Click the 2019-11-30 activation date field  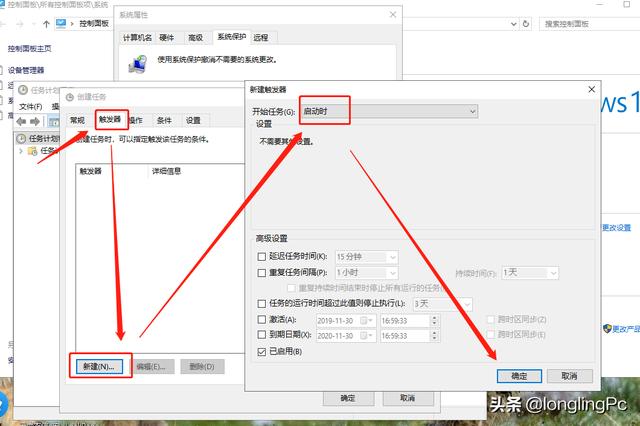tap(346, 321)
